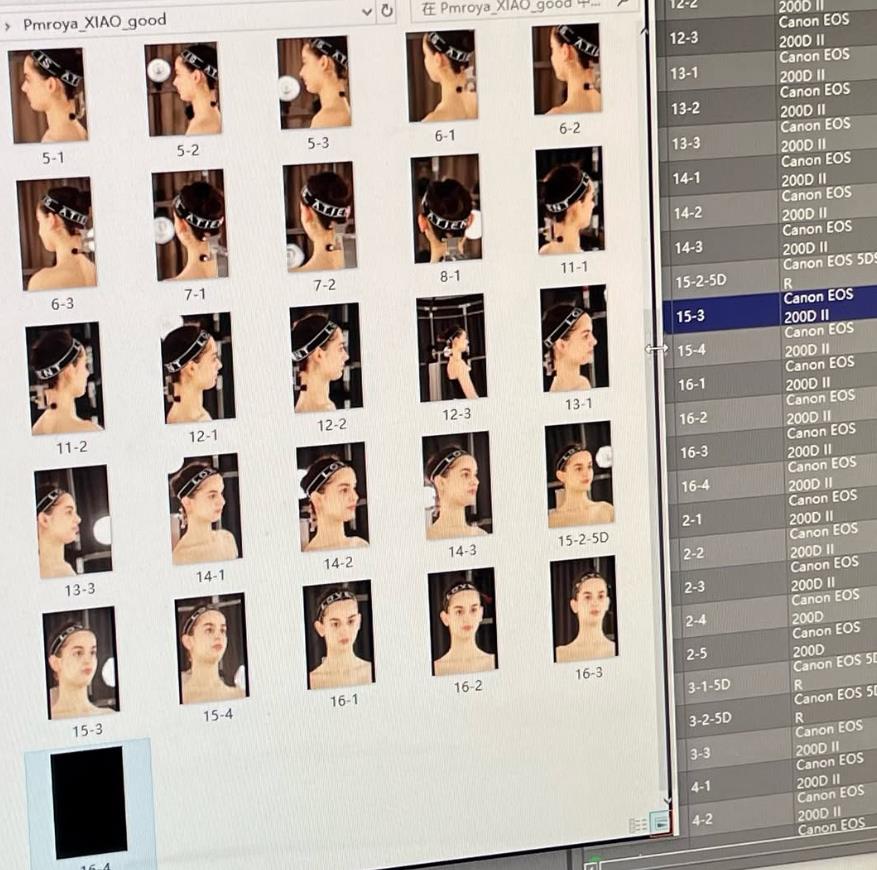
Task: Select the 7-2 photo file icon
Action: tap(319, 217)
